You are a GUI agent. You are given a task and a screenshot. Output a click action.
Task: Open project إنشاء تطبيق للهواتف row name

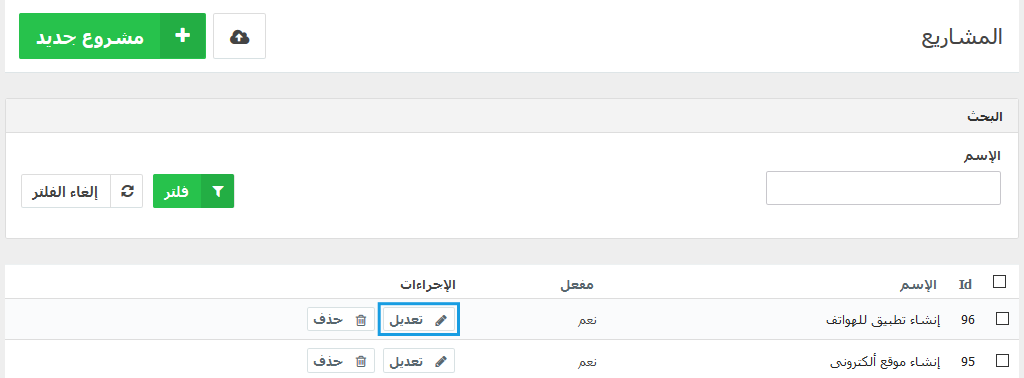884,320
